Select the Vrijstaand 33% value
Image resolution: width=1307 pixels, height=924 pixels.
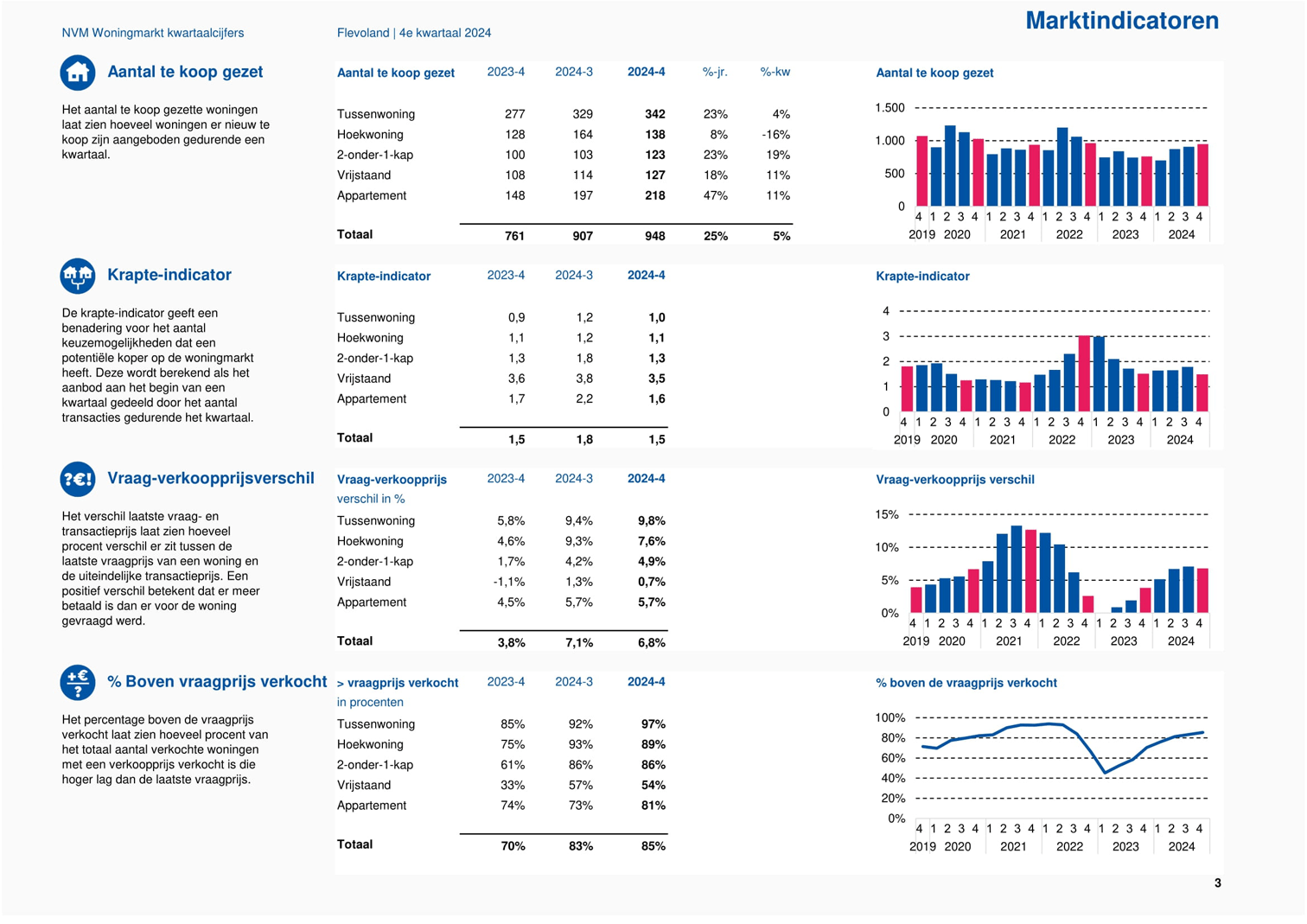(x=513, y=786)
